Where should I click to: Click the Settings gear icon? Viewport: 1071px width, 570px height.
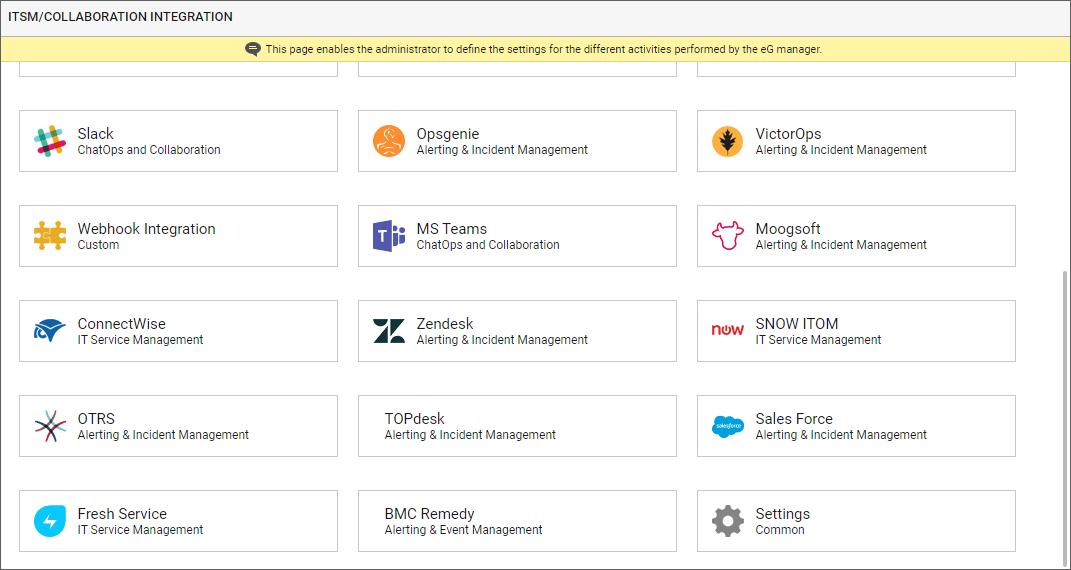(727, 521)
